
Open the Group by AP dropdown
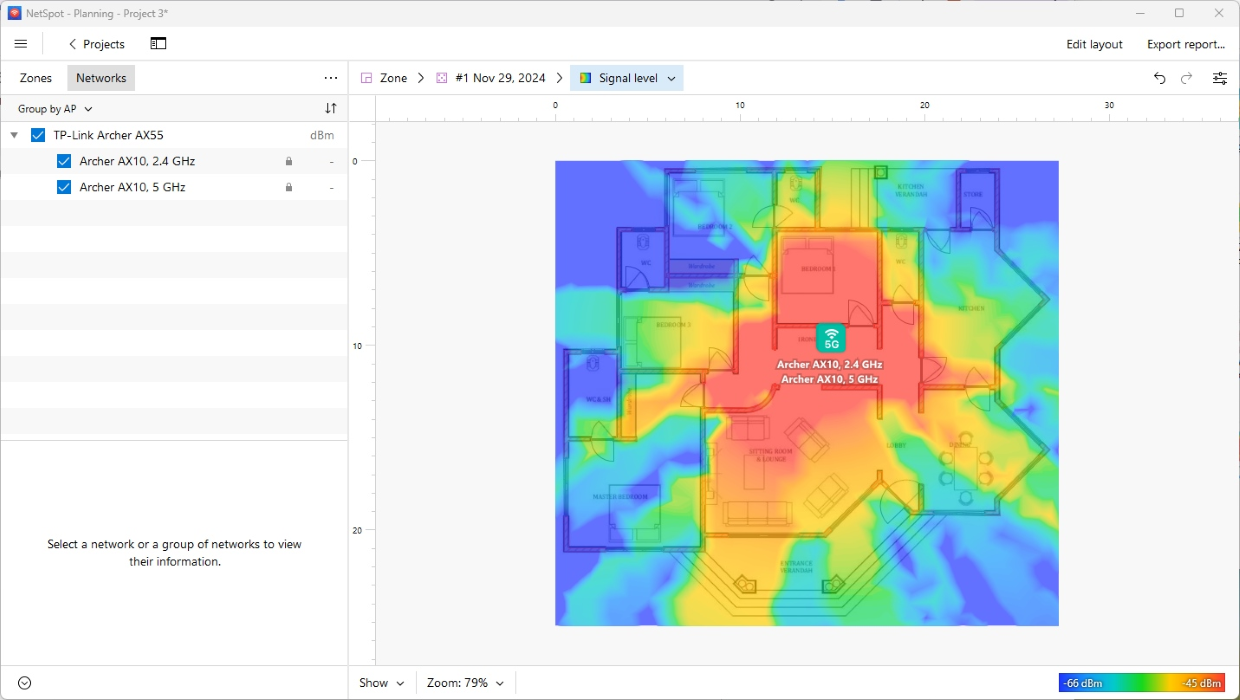[x=55, y=109]
